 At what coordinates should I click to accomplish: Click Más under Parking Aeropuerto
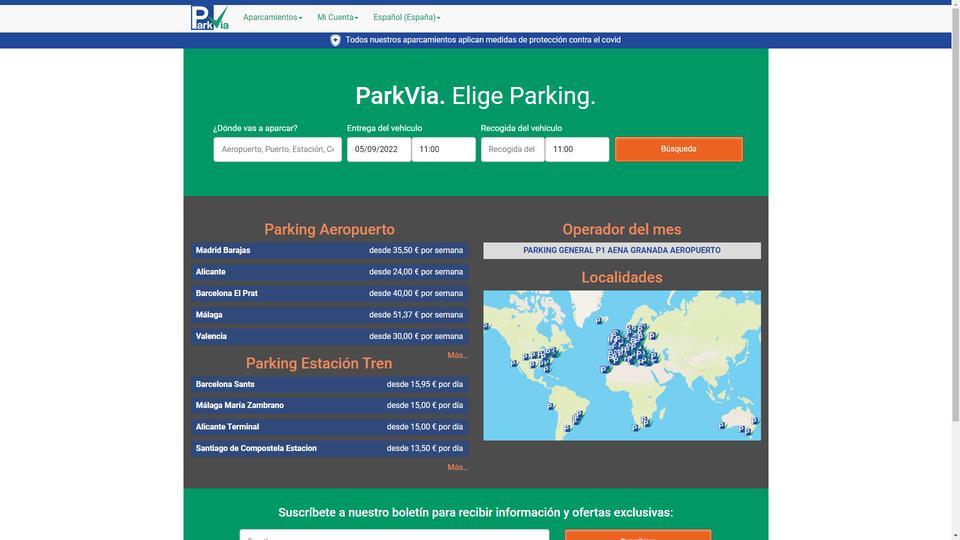coord(457,355)
